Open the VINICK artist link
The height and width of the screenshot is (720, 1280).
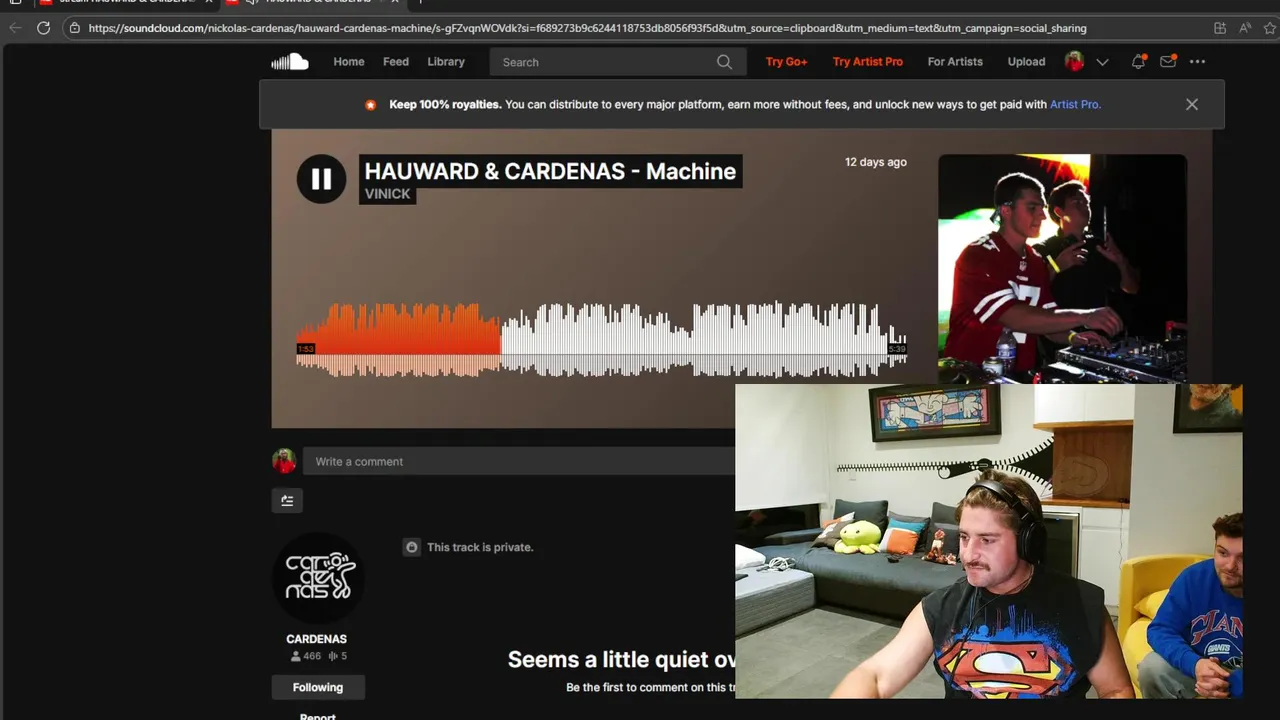387,194
